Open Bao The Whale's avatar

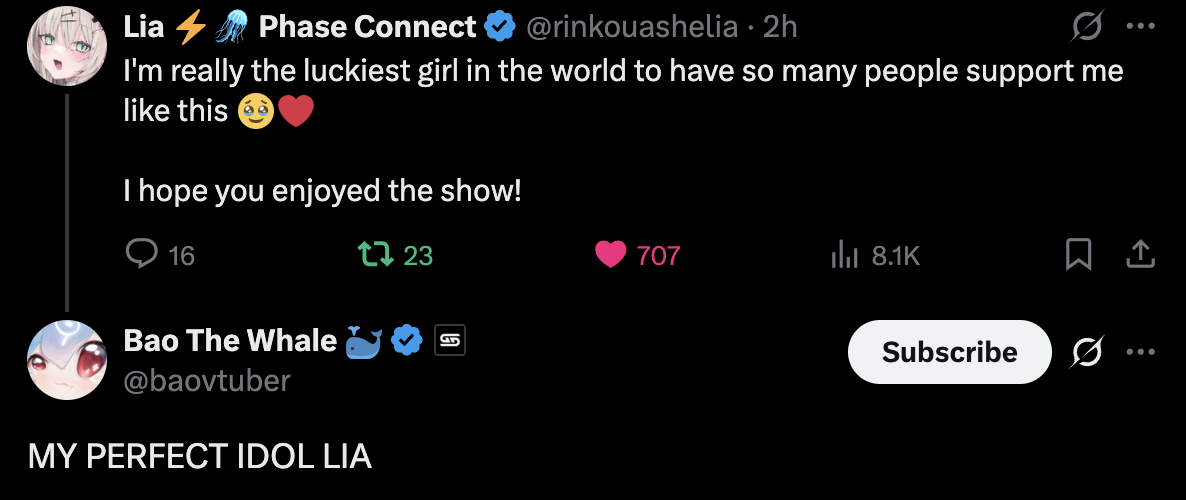66,360
